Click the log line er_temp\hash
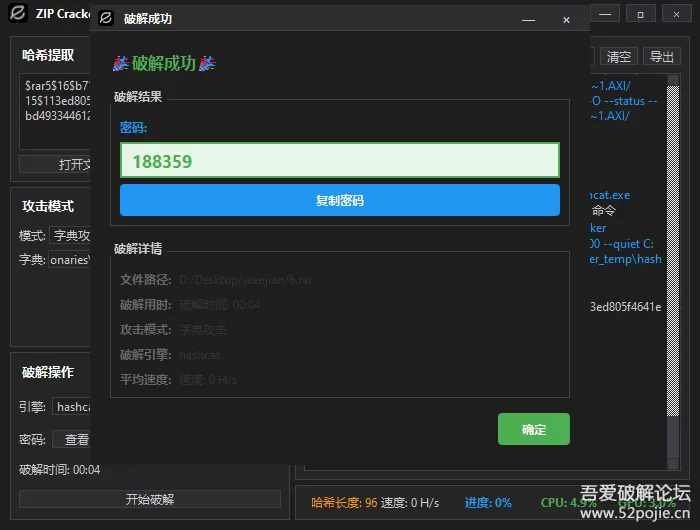The width and height of the screenshot is (700, 530). tap(625, 259)
